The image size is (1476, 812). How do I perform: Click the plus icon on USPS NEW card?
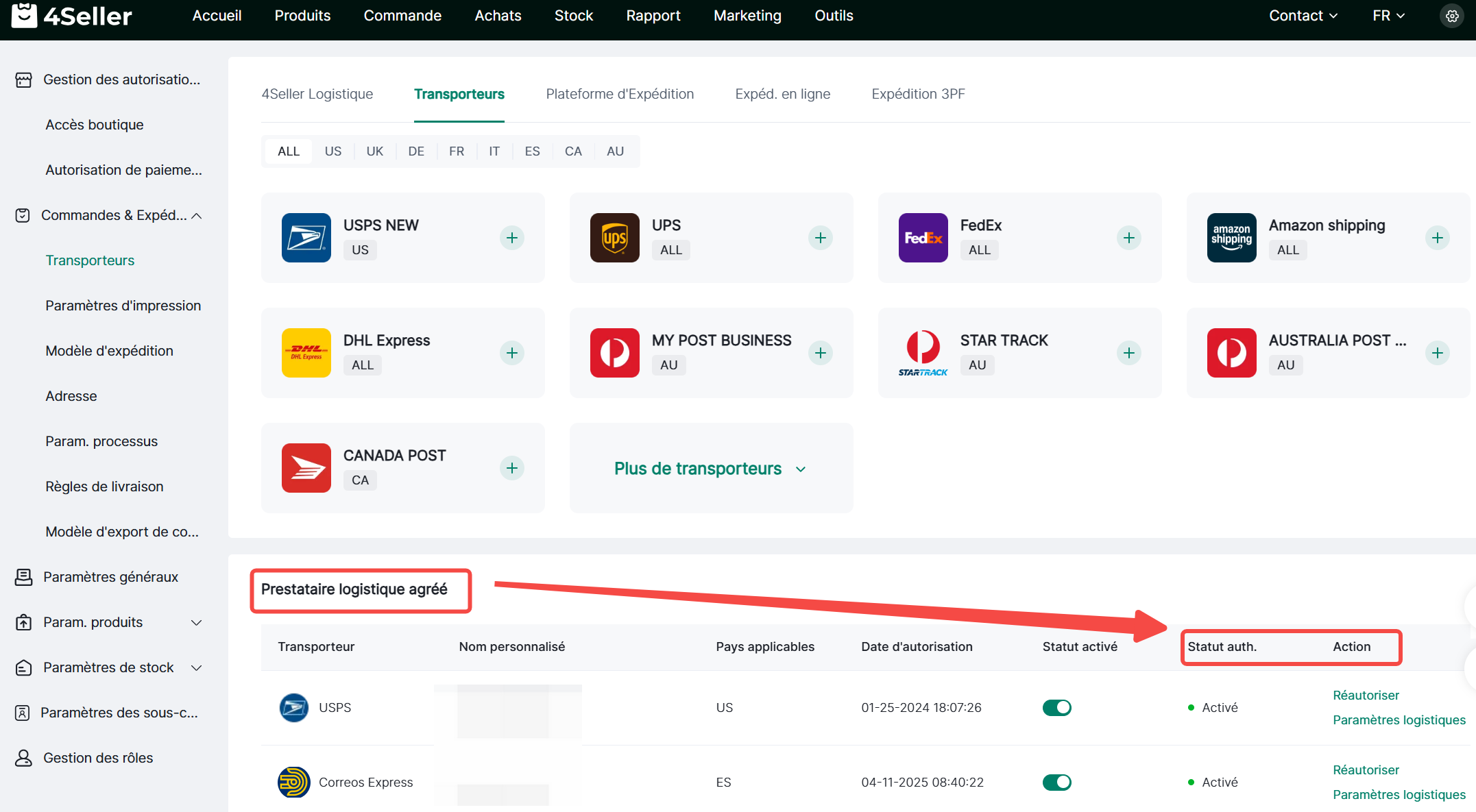pos(511,238)
